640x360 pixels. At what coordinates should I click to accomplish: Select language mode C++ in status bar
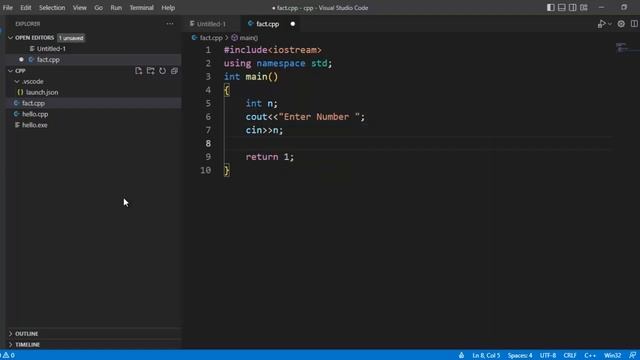(x=590, y=355)
